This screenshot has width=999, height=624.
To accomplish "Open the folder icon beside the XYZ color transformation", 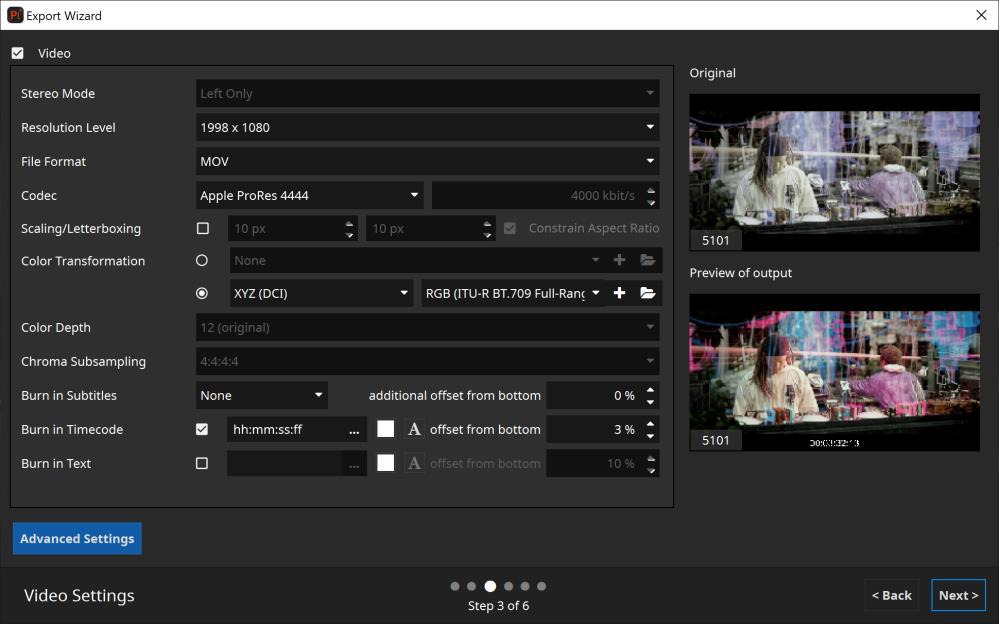I will [647, 293].
